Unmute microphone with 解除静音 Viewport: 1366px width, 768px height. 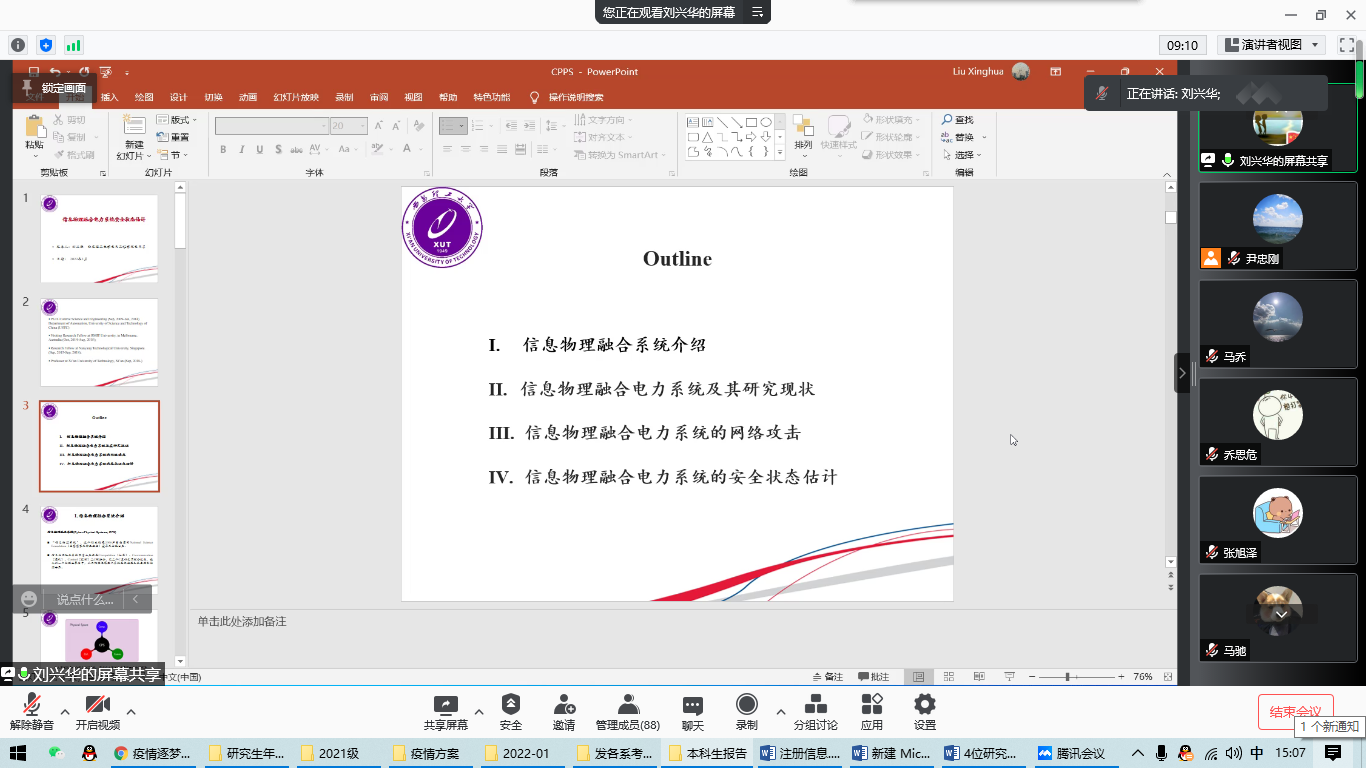point(32,711)
